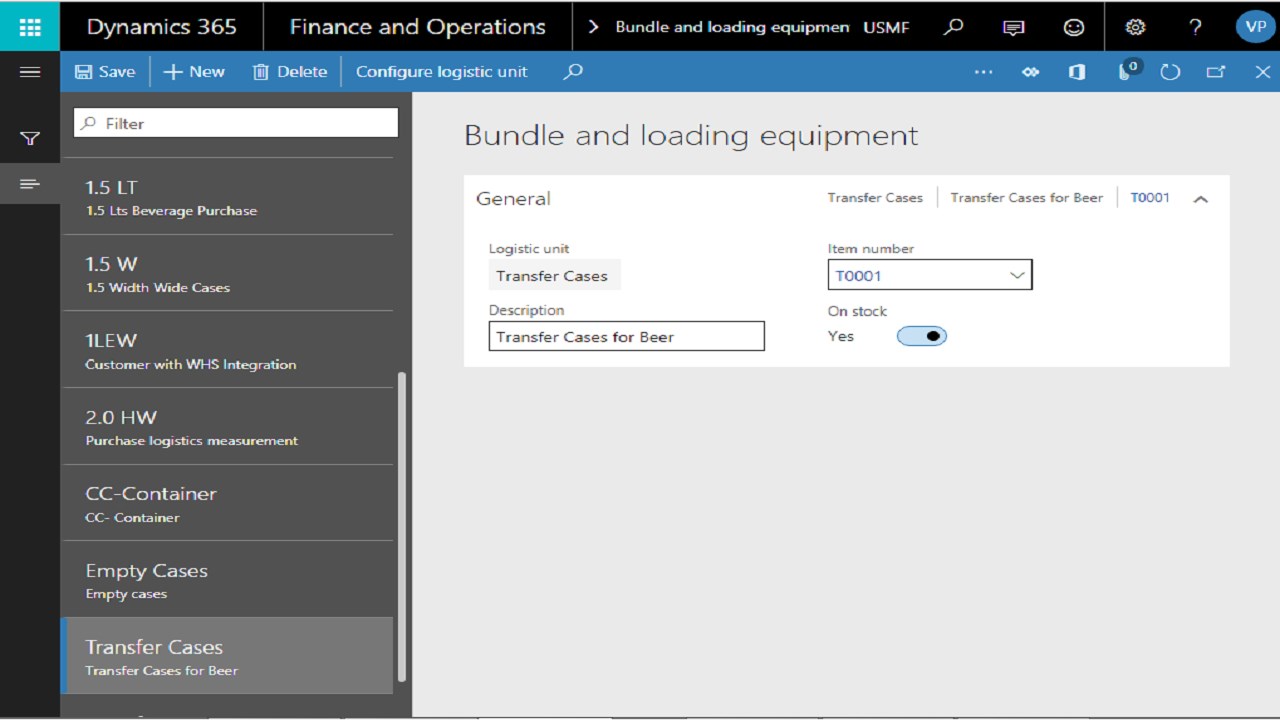This screenshot has height=720, width=1280.
Task: Switch the USMF company selector
Action: point(886,27)
